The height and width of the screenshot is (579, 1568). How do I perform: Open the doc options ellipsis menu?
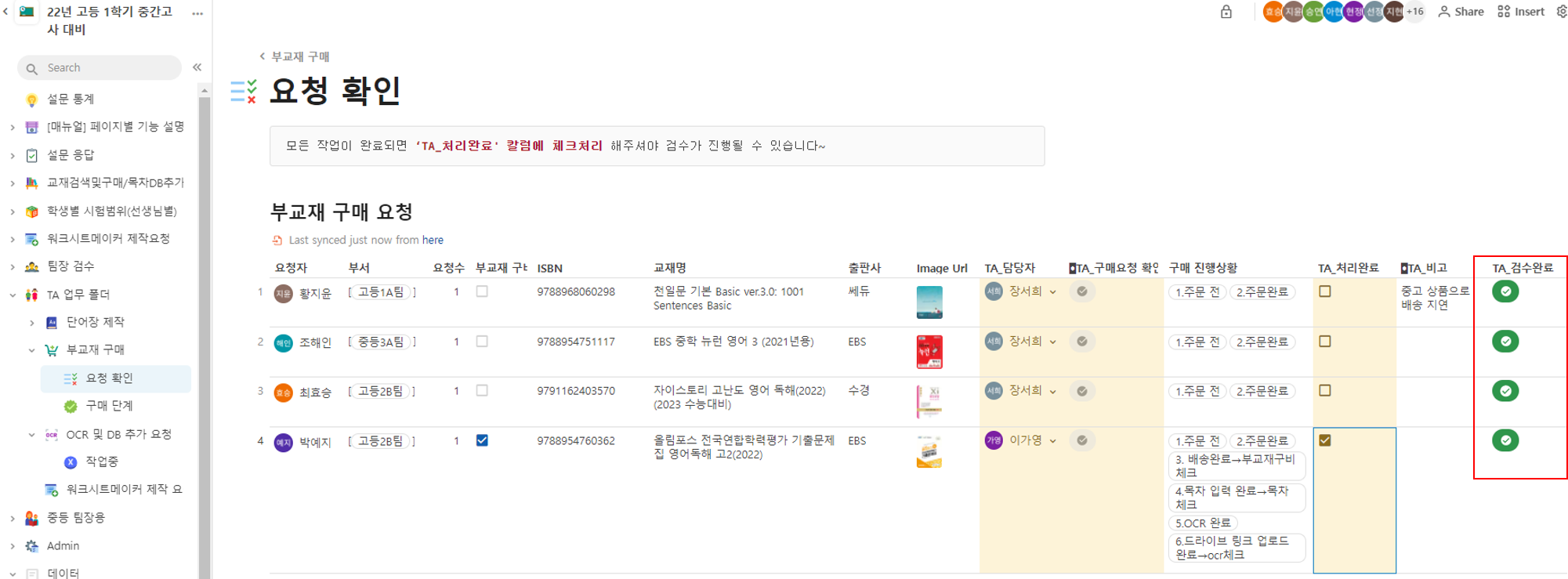[x=197, y=13]
